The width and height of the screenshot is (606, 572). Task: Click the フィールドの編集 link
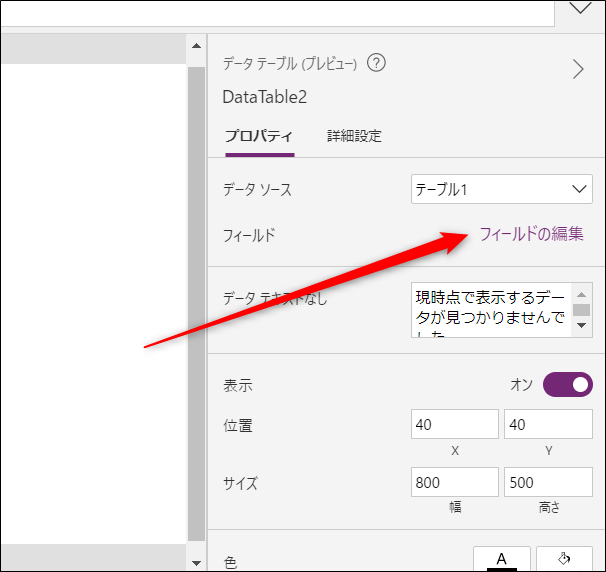pos(531,234)
